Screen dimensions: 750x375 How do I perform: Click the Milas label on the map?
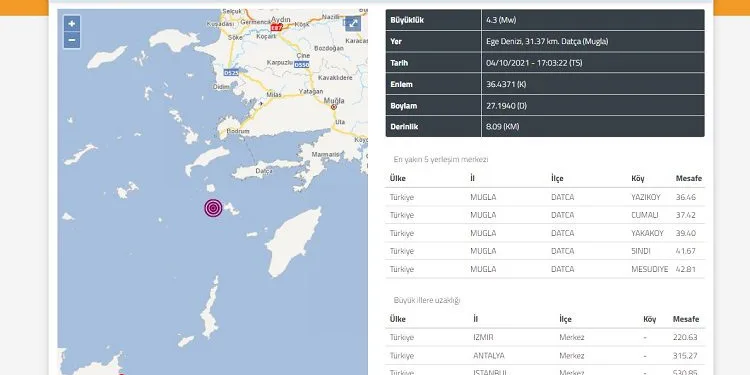click(x=274, y=95)
